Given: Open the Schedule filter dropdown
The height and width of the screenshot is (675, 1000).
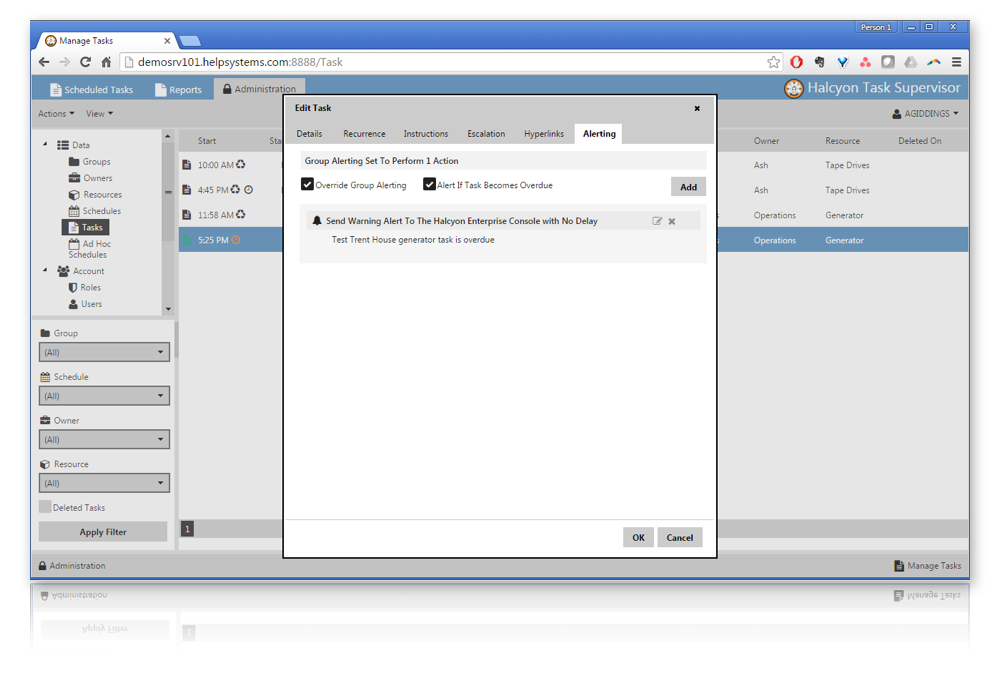Looking at the screenshot, I should tap(104, 396).
